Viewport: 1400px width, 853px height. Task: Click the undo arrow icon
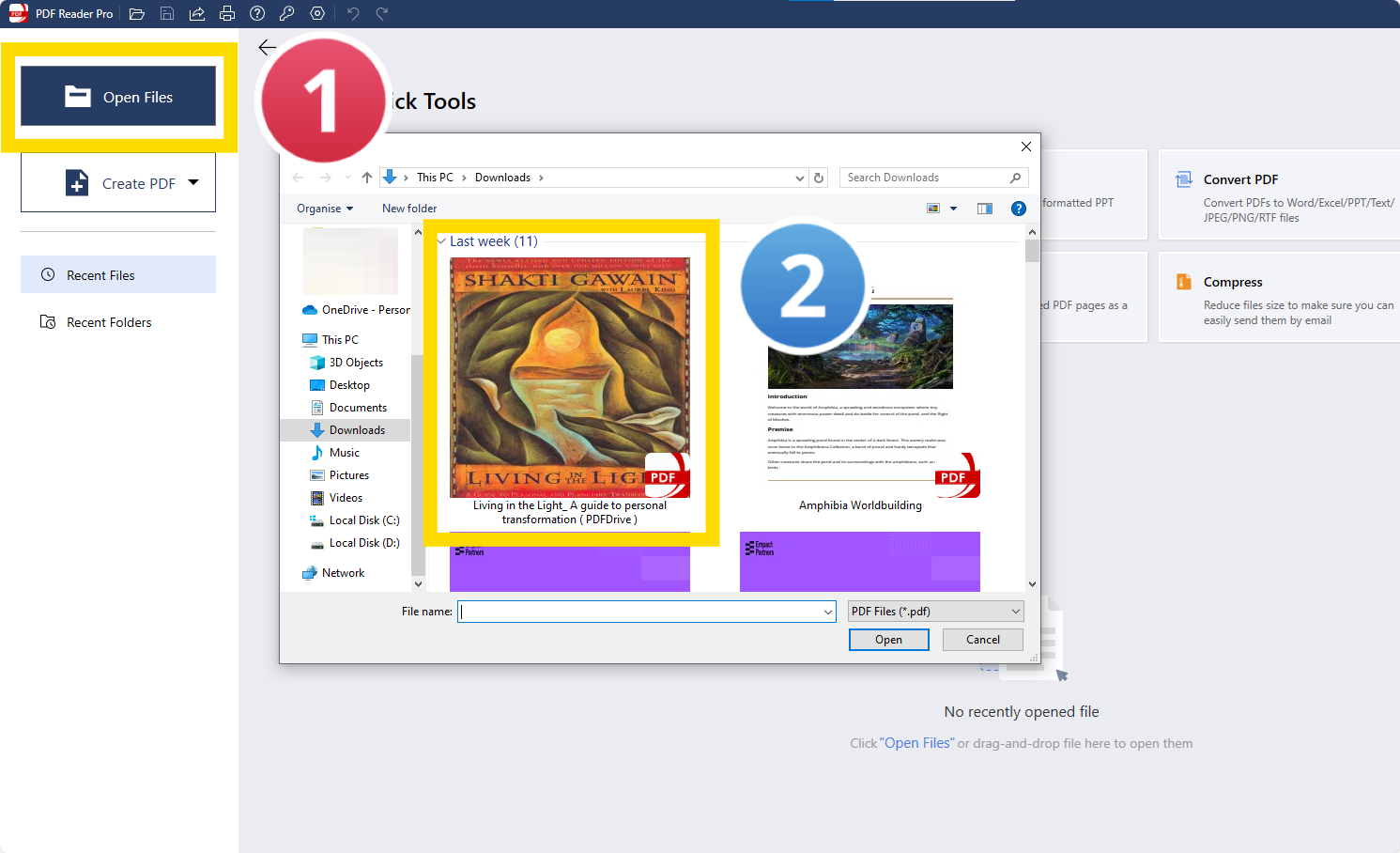point(353,14)
